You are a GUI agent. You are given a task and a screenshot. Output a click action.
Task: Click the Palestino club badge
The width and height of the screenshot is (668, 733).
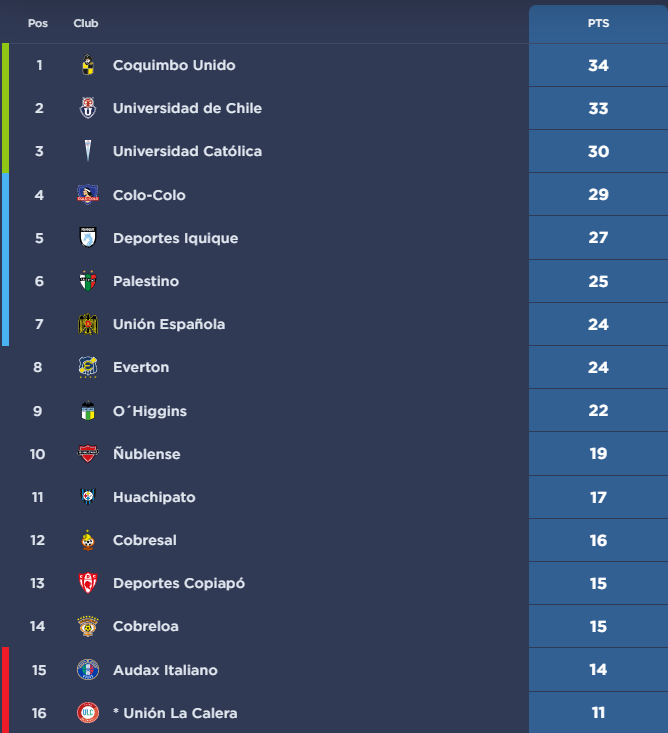click(x=88, y=281)
